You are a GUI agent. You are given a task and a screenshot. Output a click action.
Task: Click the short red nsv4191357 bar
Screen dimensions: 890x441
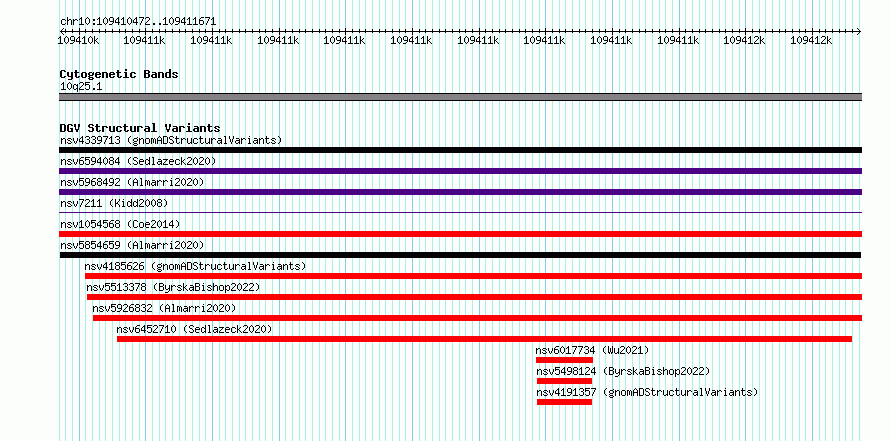564,402
